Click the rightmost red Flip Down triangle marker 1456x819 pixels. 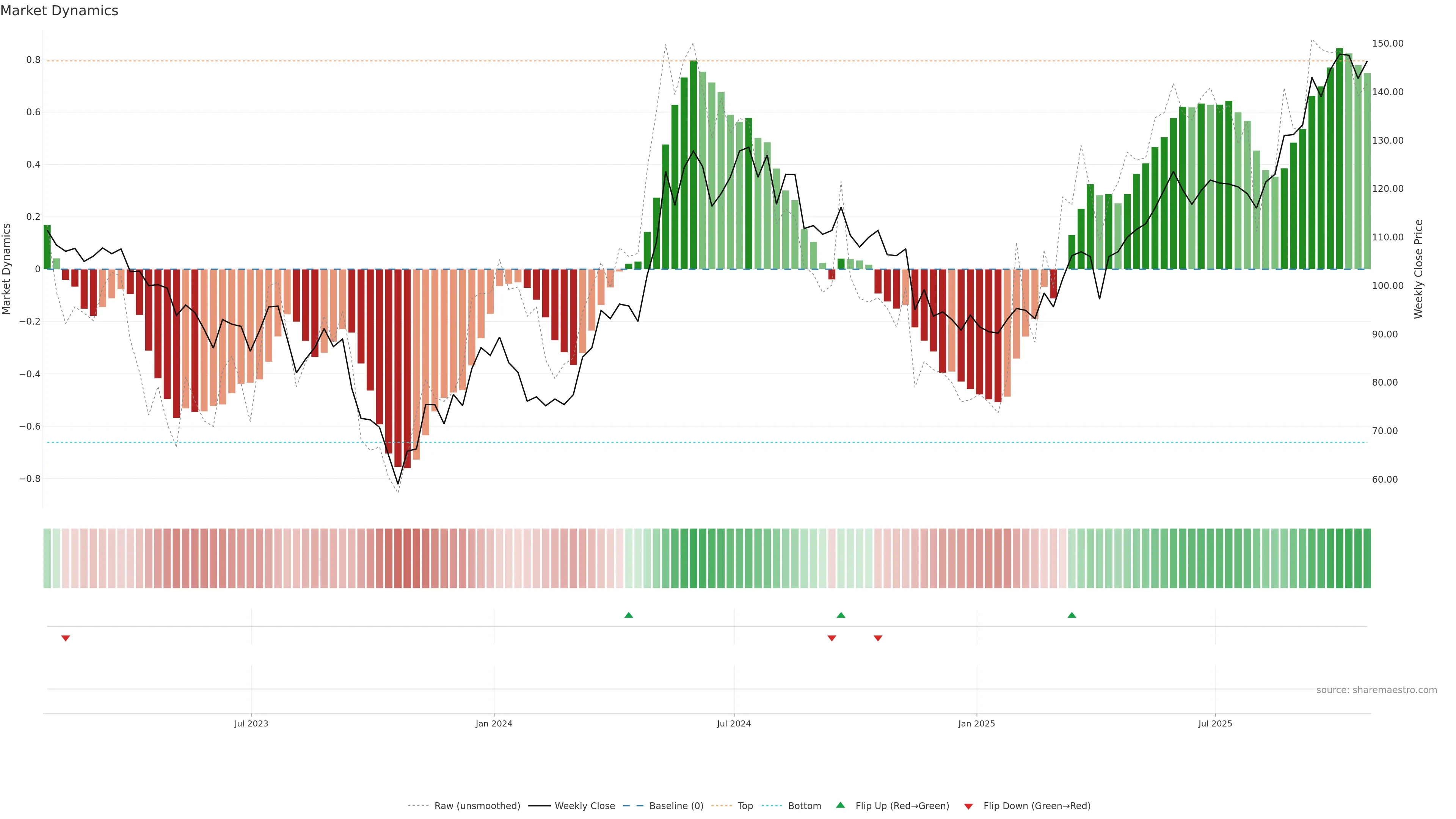point(878,638)
